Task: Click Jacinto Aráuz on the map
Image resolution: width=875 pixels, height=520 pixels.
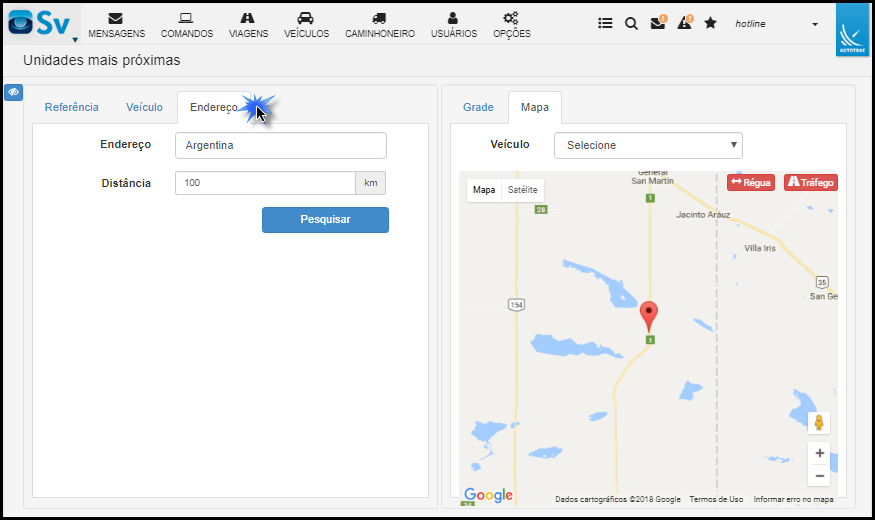Action: pyautogui.click(x=703, y=215)
